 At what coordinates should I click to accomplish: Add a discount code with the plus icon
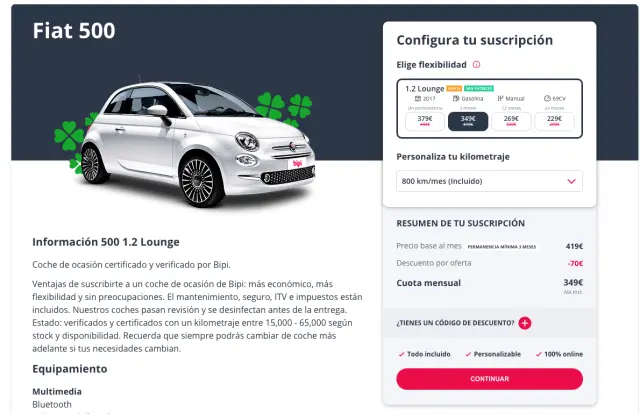[525, 323]
